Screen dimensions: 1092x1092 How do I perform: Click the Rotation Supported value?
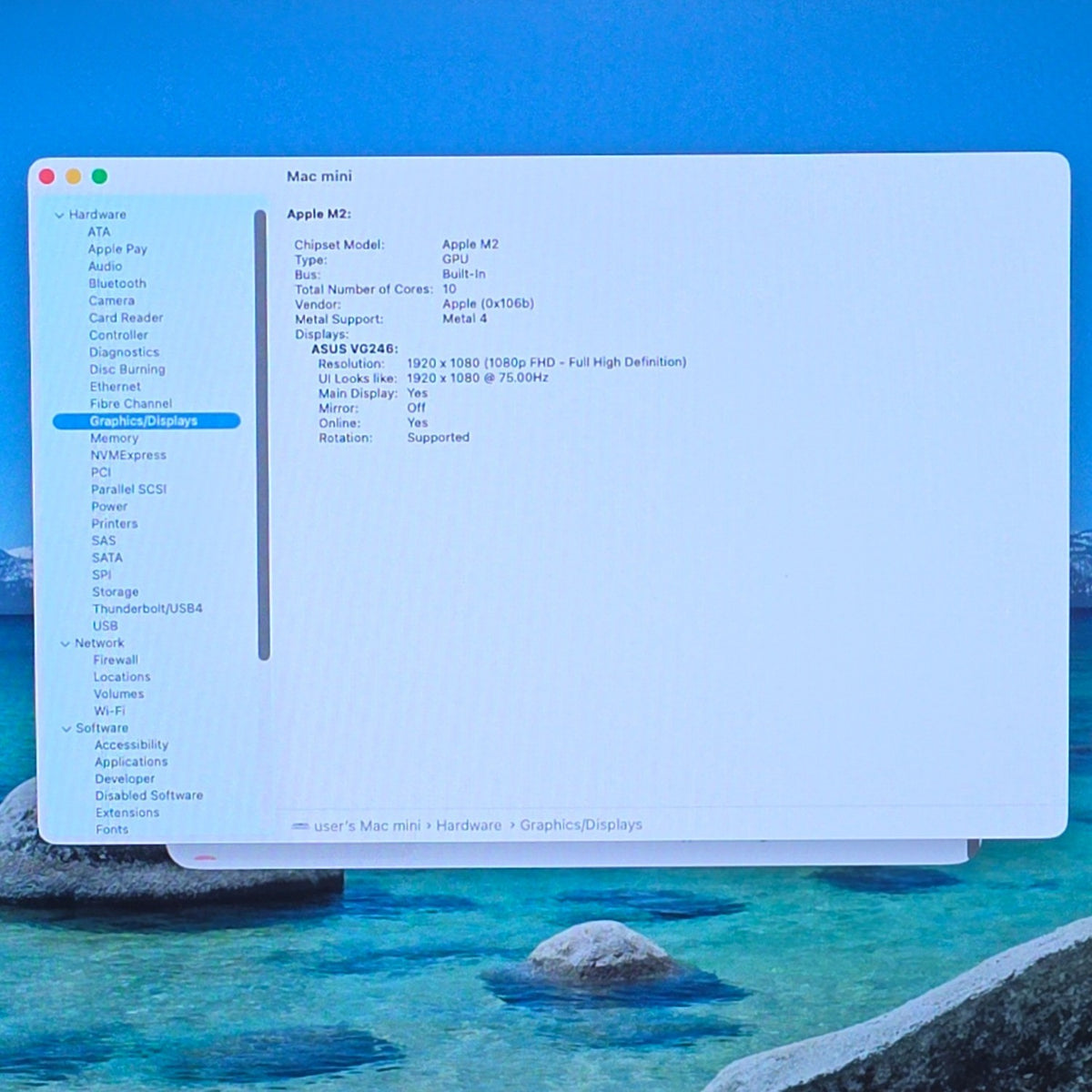point(438,438)
